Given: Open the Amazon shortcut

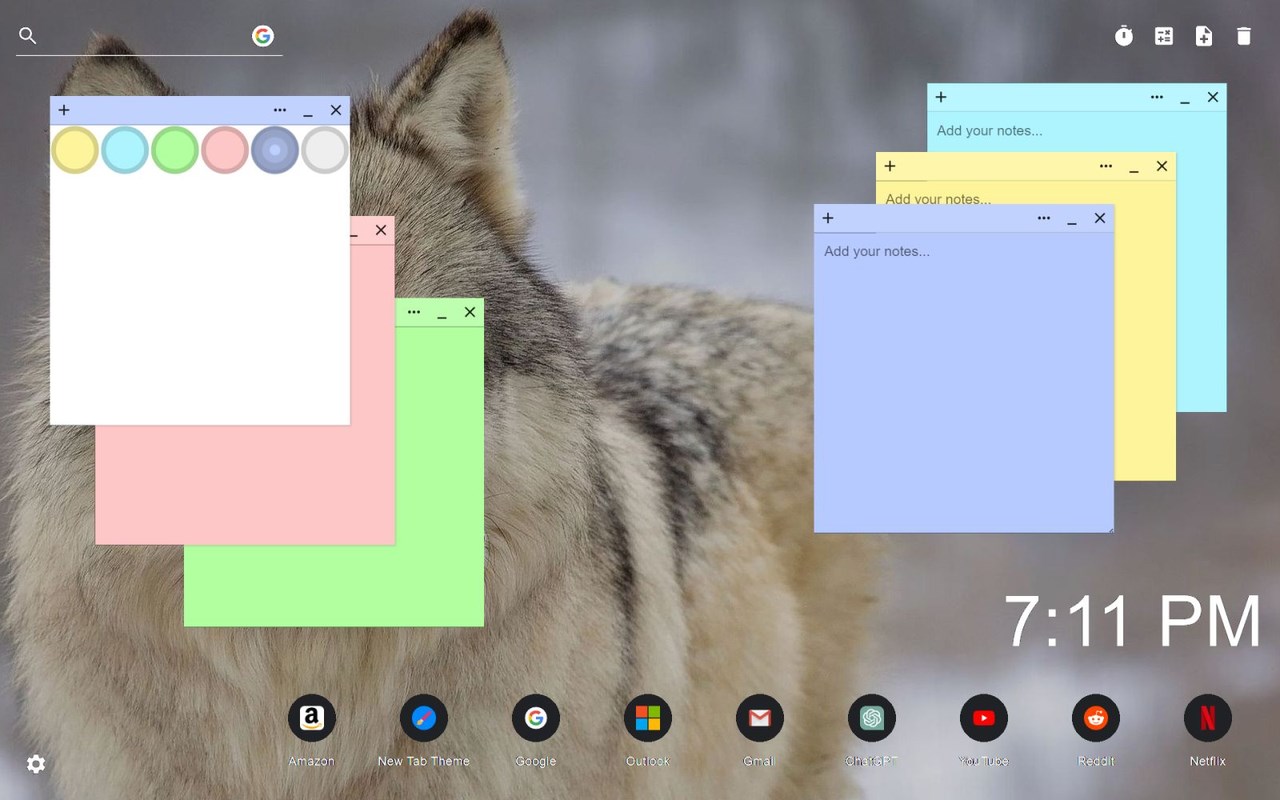Looking at the screenshot, I should pos(312,718).
